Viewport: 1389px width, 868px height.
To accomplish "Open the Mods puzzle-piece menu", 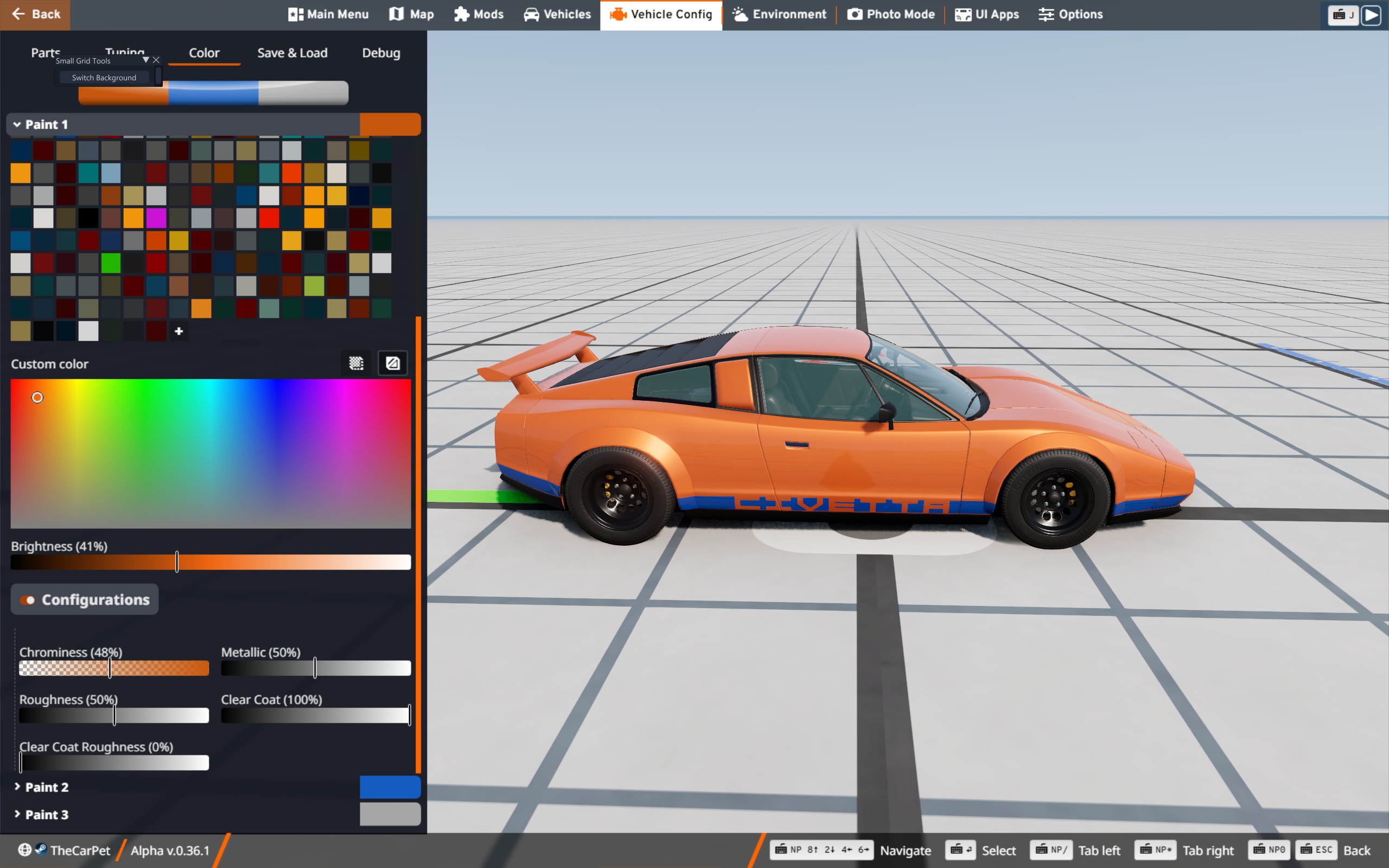I will pyautogui.click(x=478, y=14).
